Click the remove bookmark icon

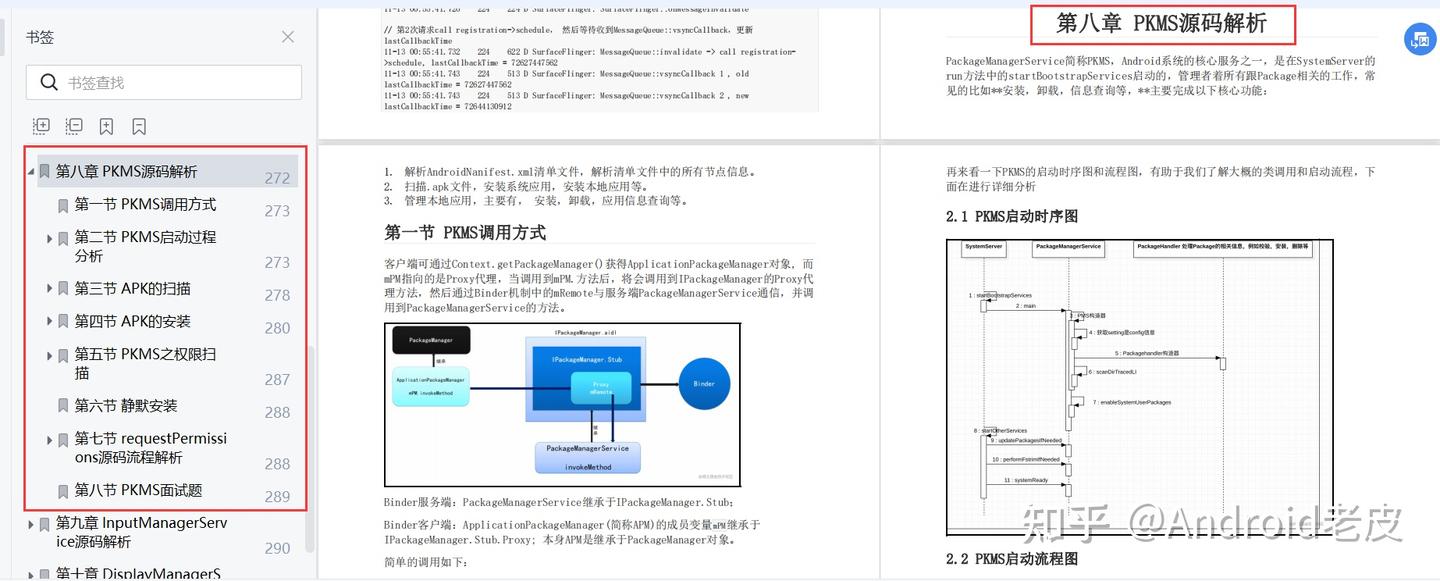click(x=137, y=126)
